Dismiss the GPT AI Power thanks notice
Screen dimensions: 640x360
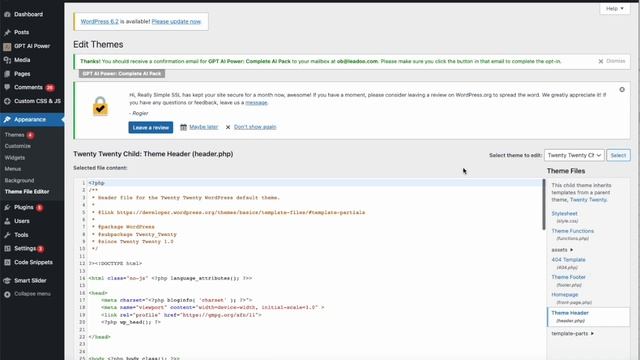click(611, 61)
